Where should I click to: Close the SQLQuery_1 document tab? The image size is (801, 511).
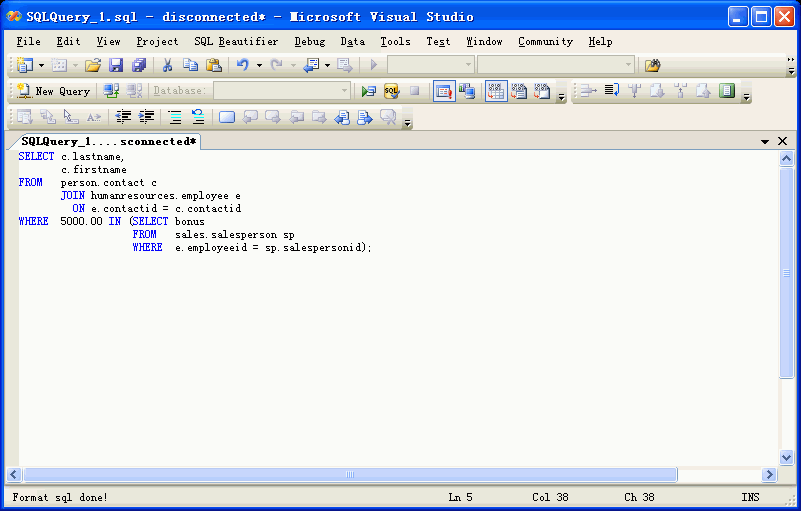point(782,141)
